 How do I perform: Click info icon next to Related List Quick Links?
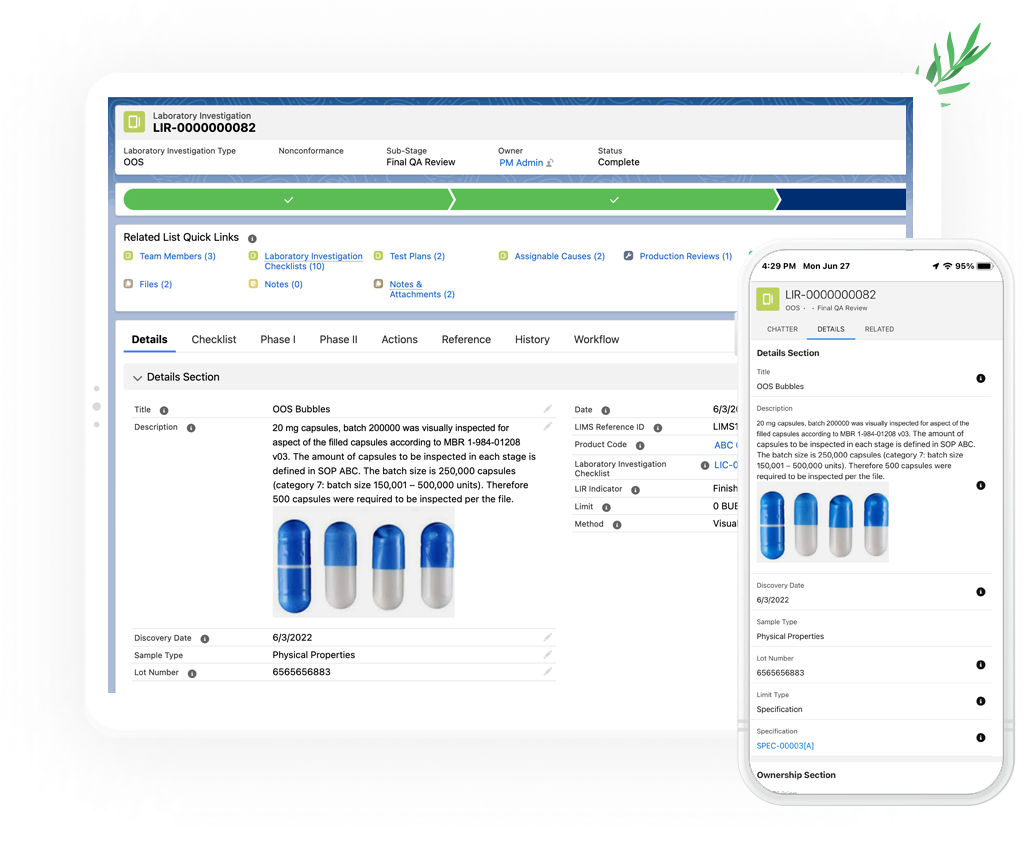pyautogui.click(x=252, y=238)
